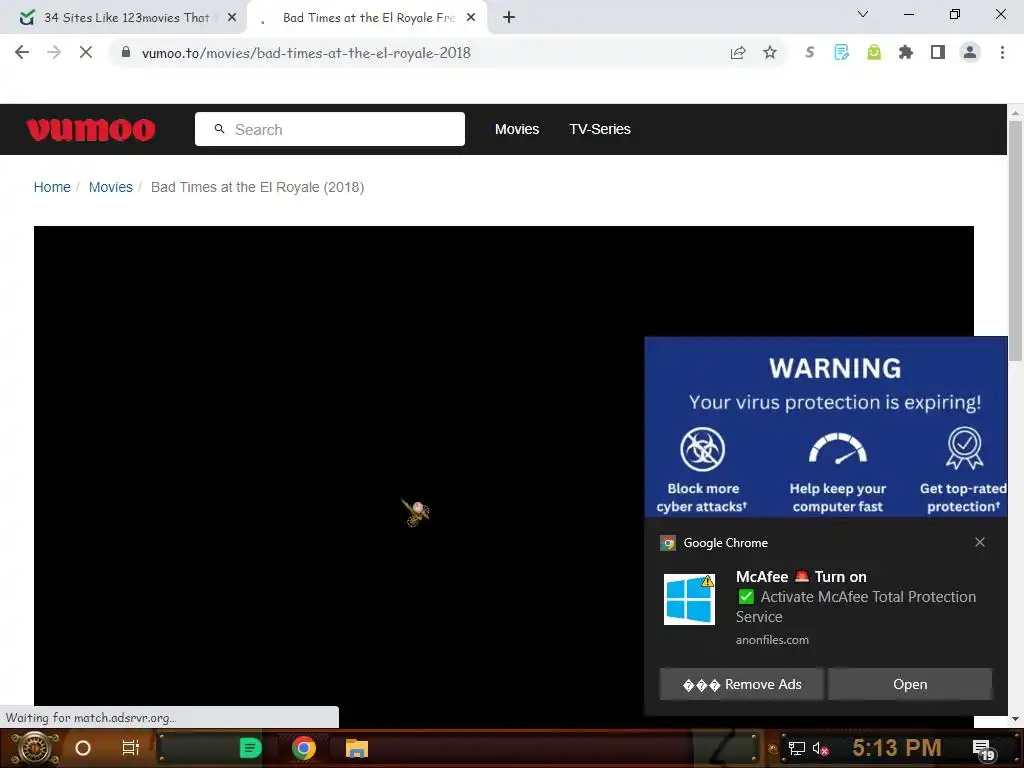Click the network icon in system tray
1024x768 pixels.
click(797, 748)
